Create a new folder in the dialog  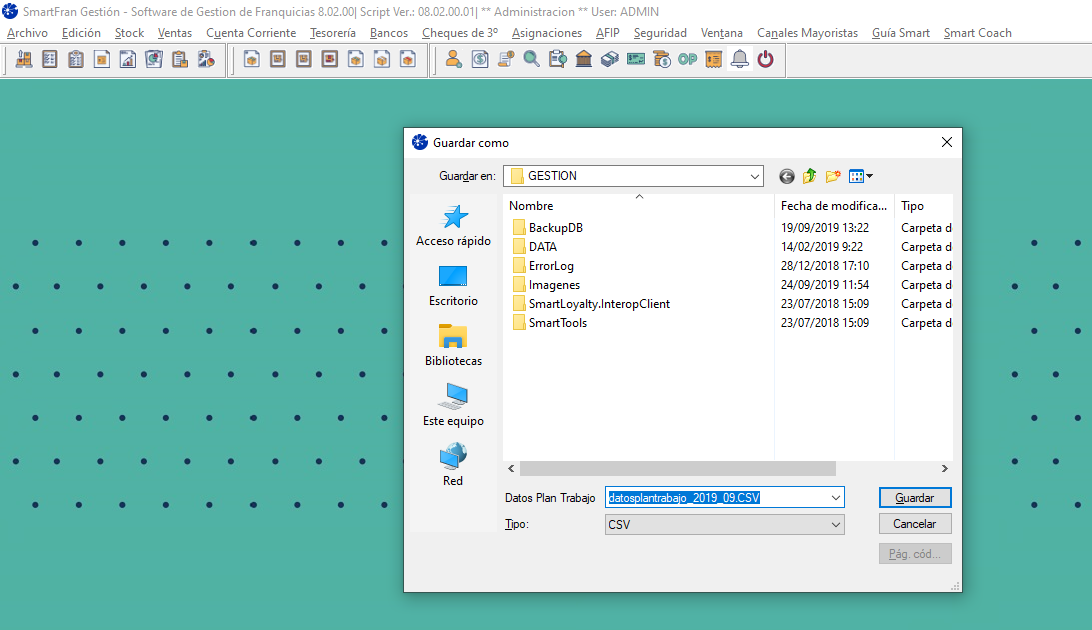pos(832,176)
